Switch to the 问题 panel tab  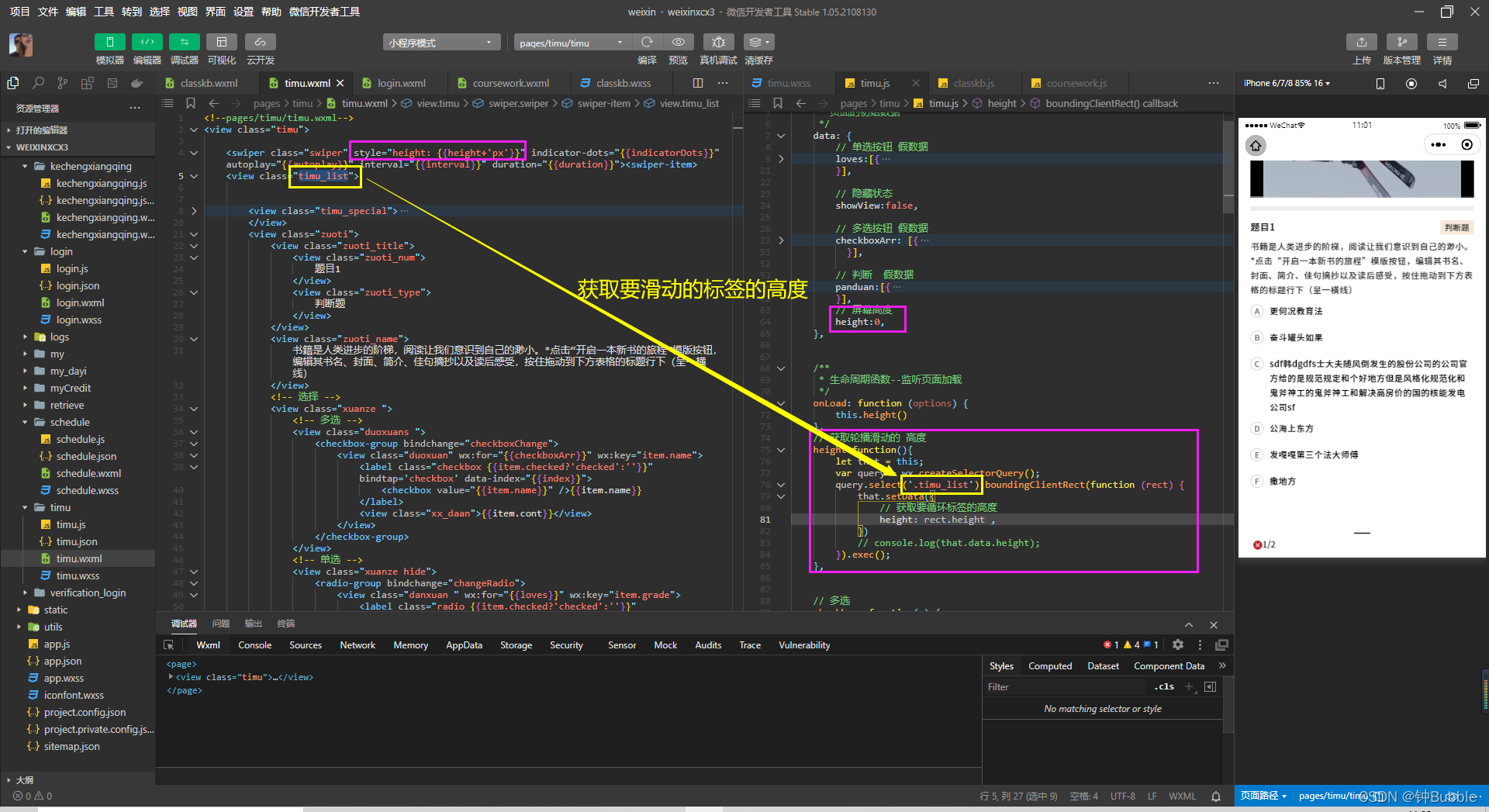click(221, 624)
